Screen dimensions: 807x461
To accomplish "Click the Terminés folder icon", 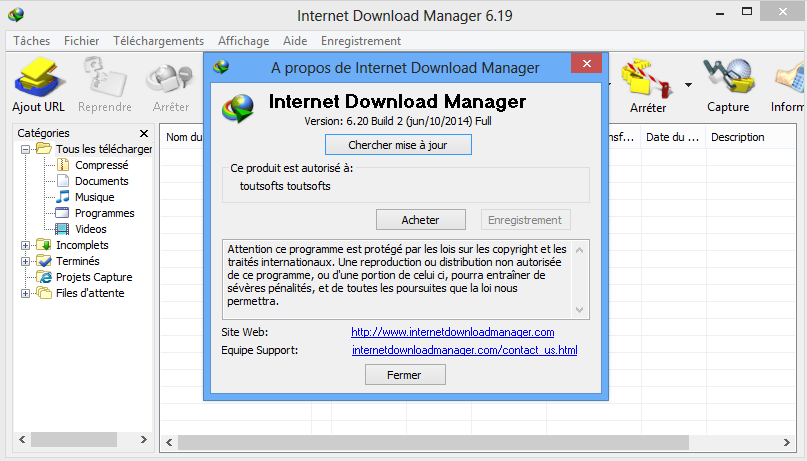I will 44,260.
